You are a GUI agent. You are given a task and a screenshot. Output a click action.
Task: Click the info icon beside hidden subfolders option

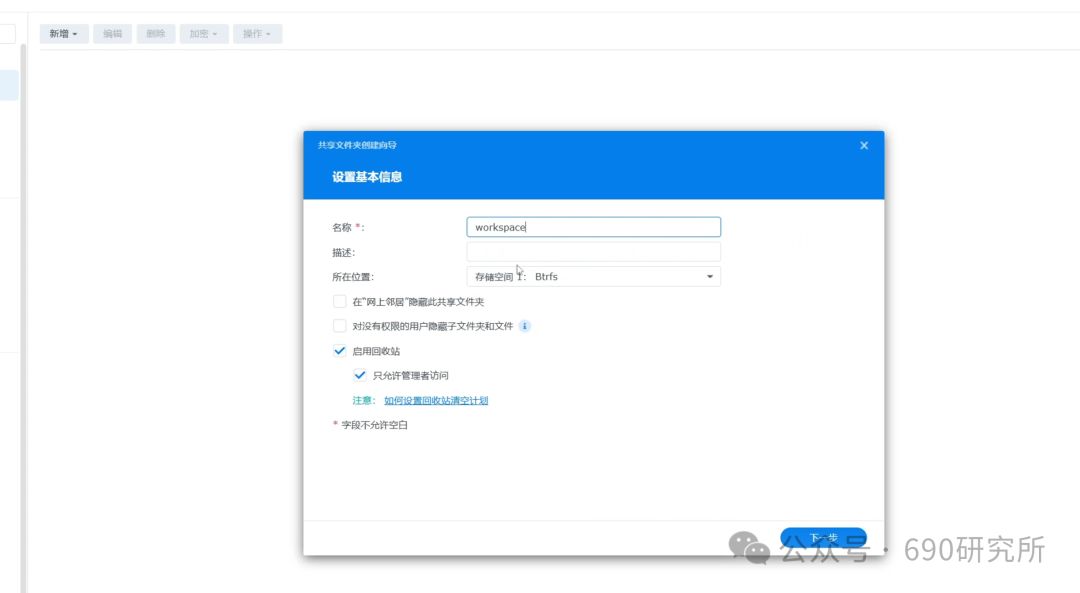pos(525,326)
